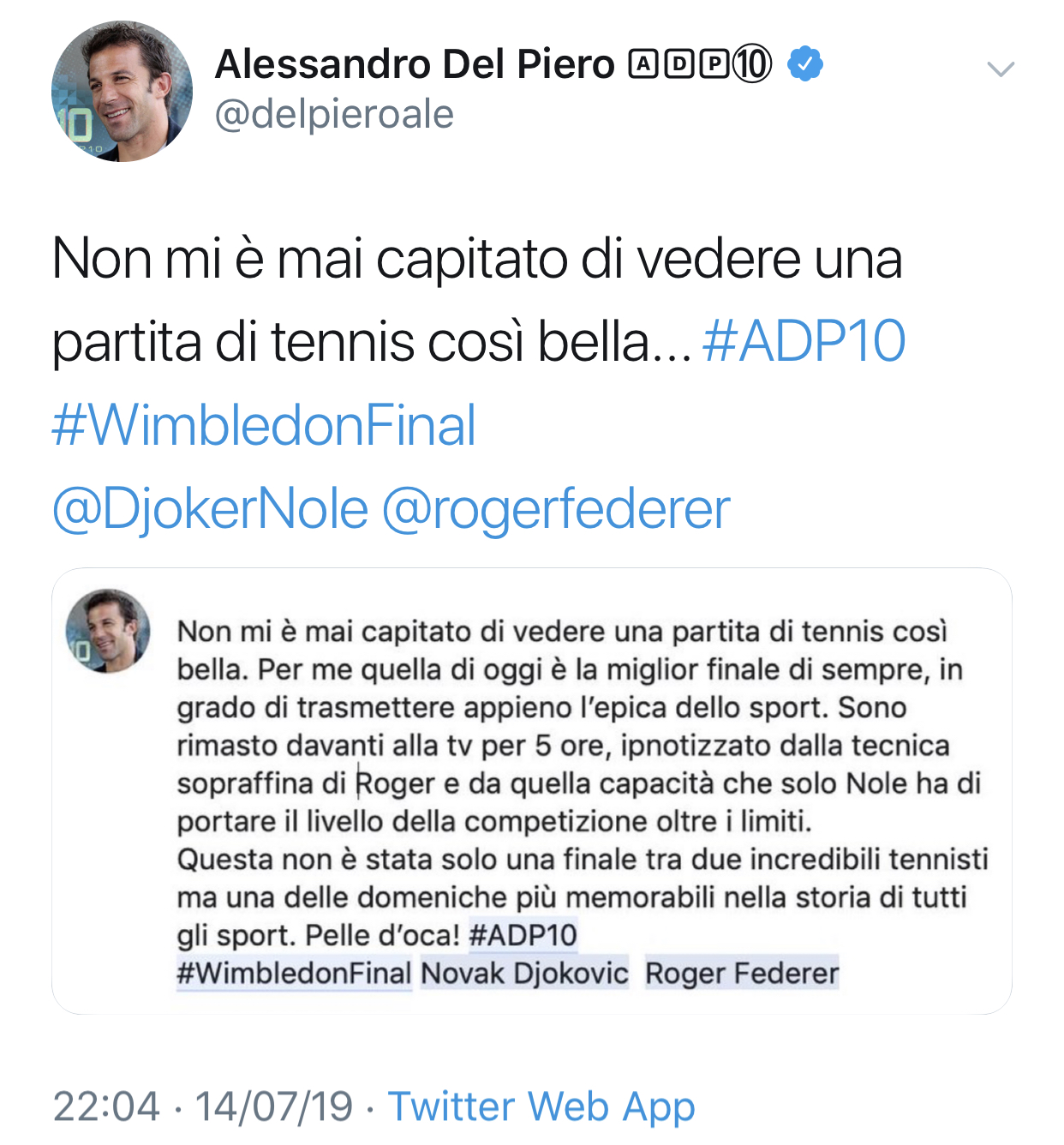Click the highlighted Novak Djokovic tag
The image size is (1064, 1145).
[x=524, y=974]
